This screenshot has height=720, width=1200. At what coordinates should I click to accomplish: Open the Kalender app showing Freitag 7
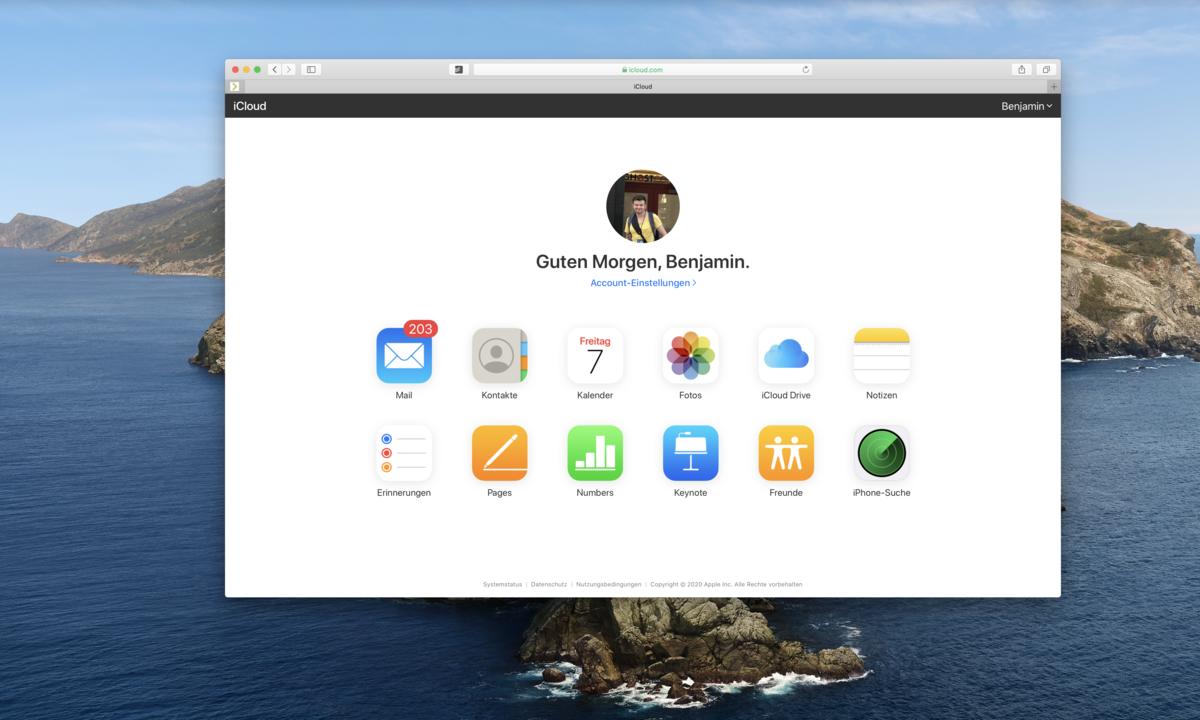(595, 355)
